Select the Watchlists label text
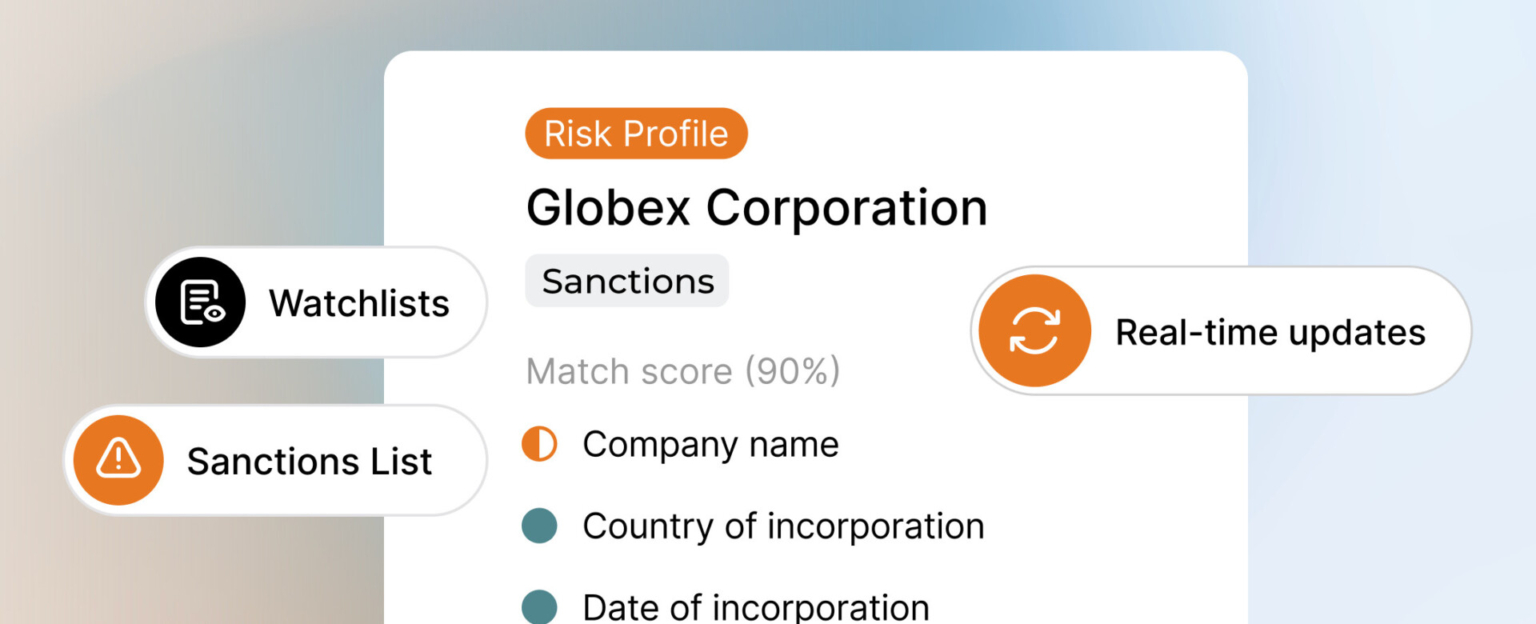The height and width of the screenshot is (624, 1536). click(359, 303)
